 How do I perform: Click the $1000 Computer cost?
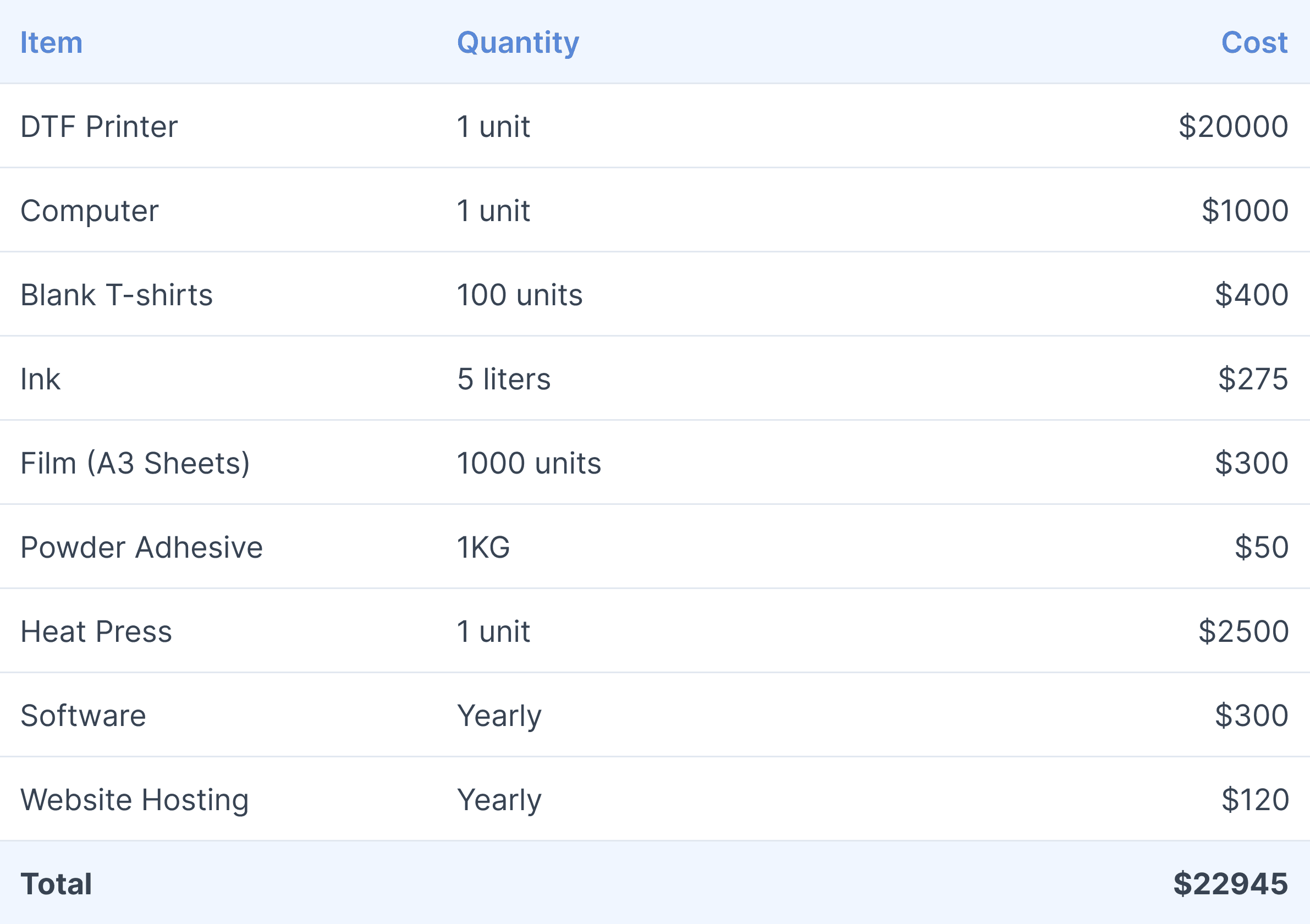tap(1245, 211)
